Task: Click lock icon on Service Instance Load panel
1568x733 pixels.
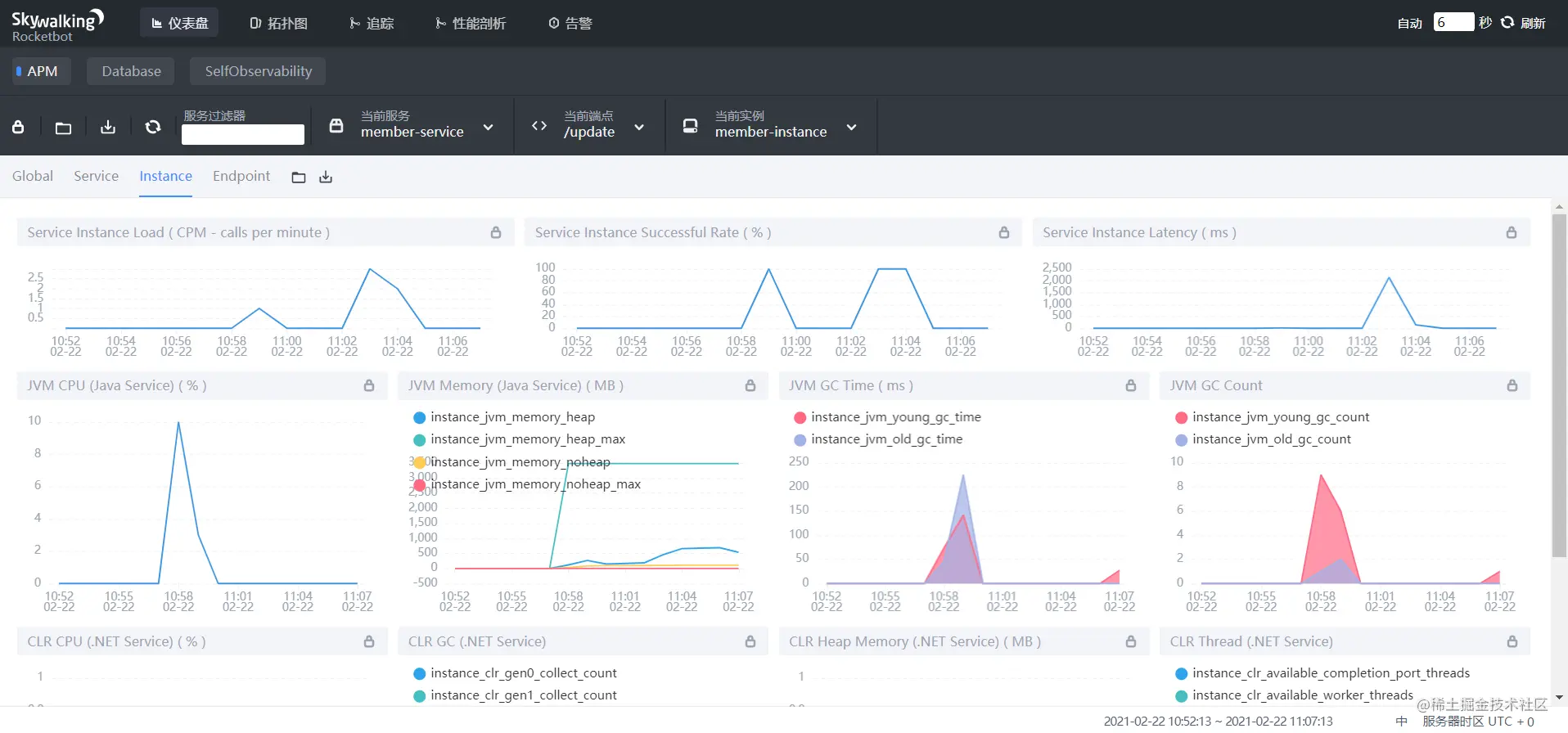Action: coord(496,232)
